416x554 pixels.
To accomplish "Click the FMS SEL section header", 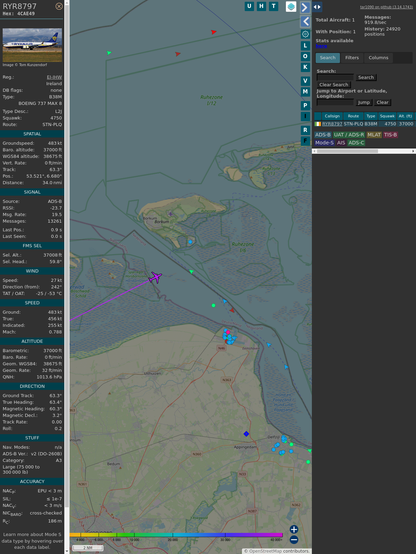I will [32, 246].
